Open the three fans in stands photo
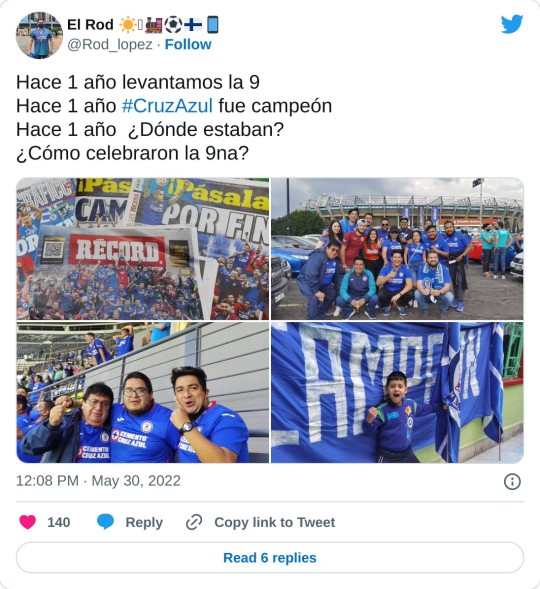The image size is (540, 589). 143,392
